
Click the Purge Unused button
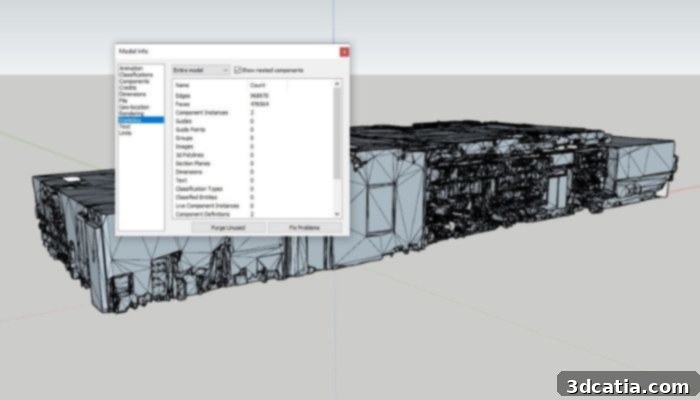[x=228, y=228]
